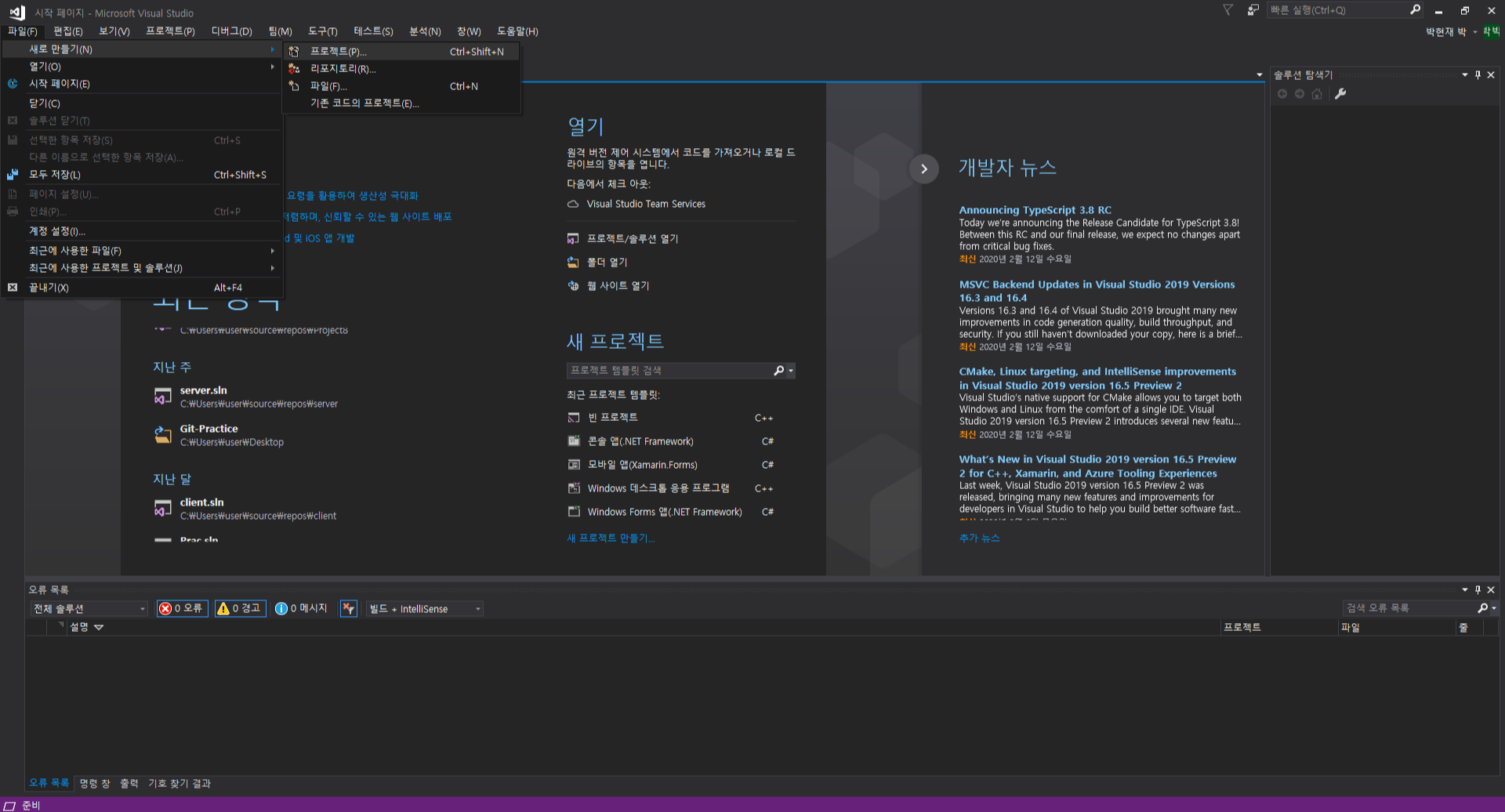
Task: Switch to the 출력 tab
Action: click(129, 784)
